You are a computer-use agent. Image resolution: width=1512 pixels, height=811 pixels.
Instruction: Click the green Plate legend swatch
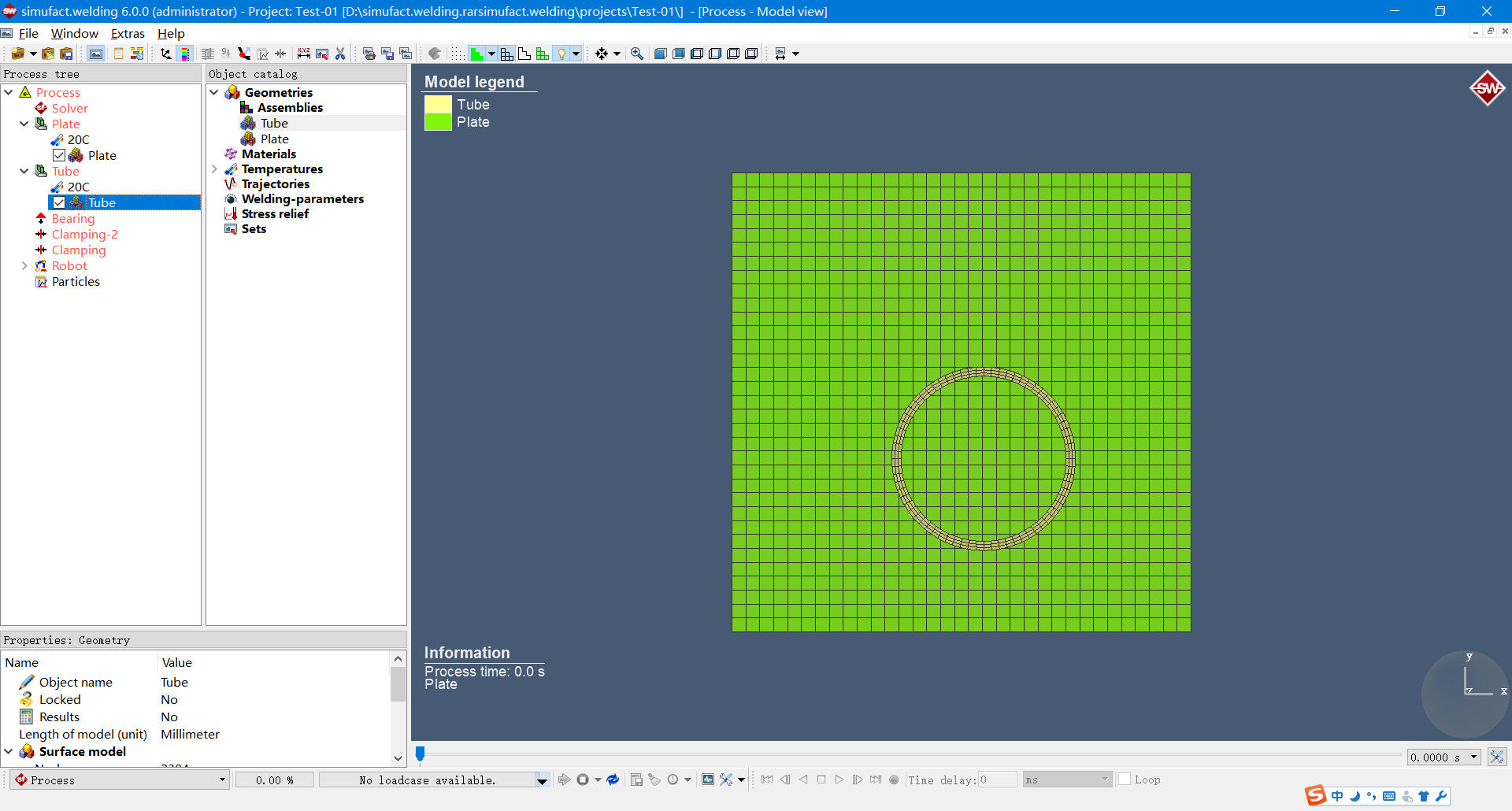click(438, 122)
